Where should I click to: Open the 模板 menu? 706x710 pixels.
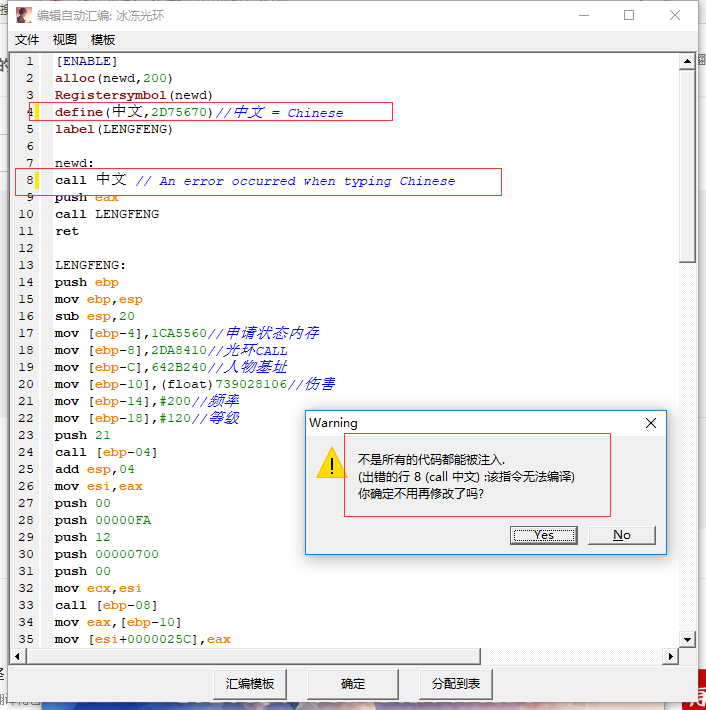(103, 40)
